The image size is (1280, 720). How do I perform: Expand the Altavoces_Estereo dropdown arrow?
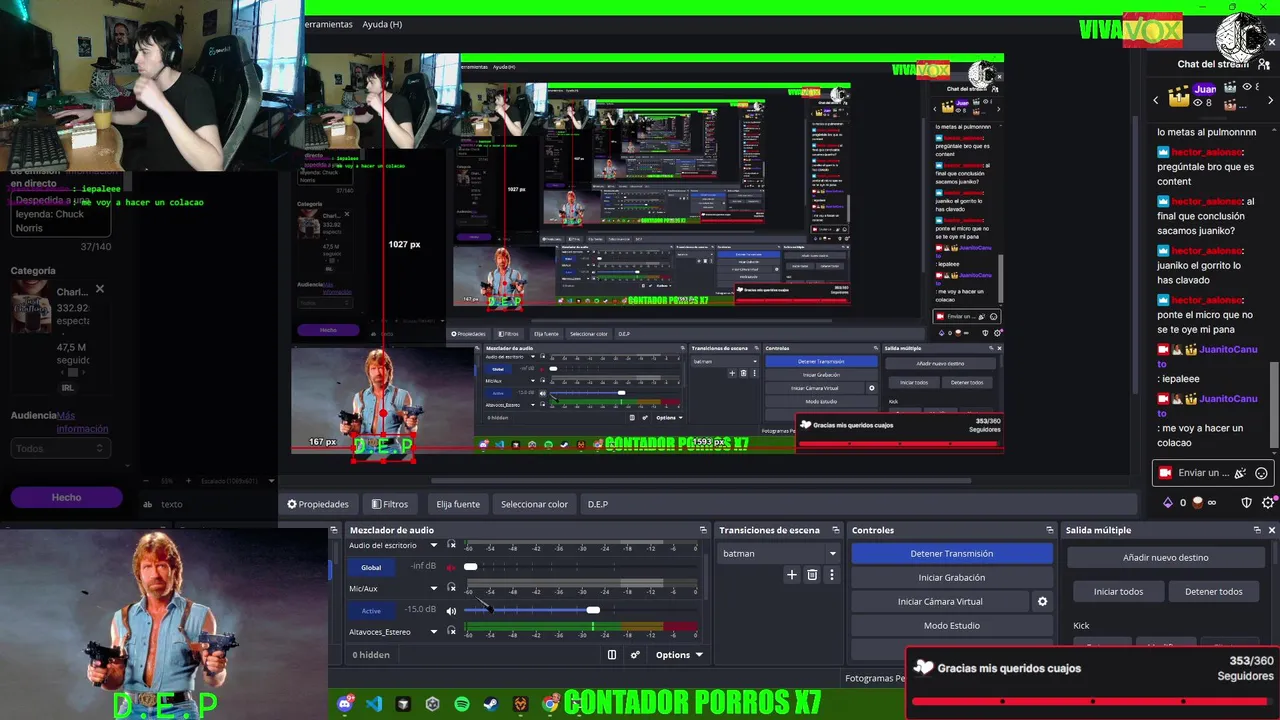(433, 631)
